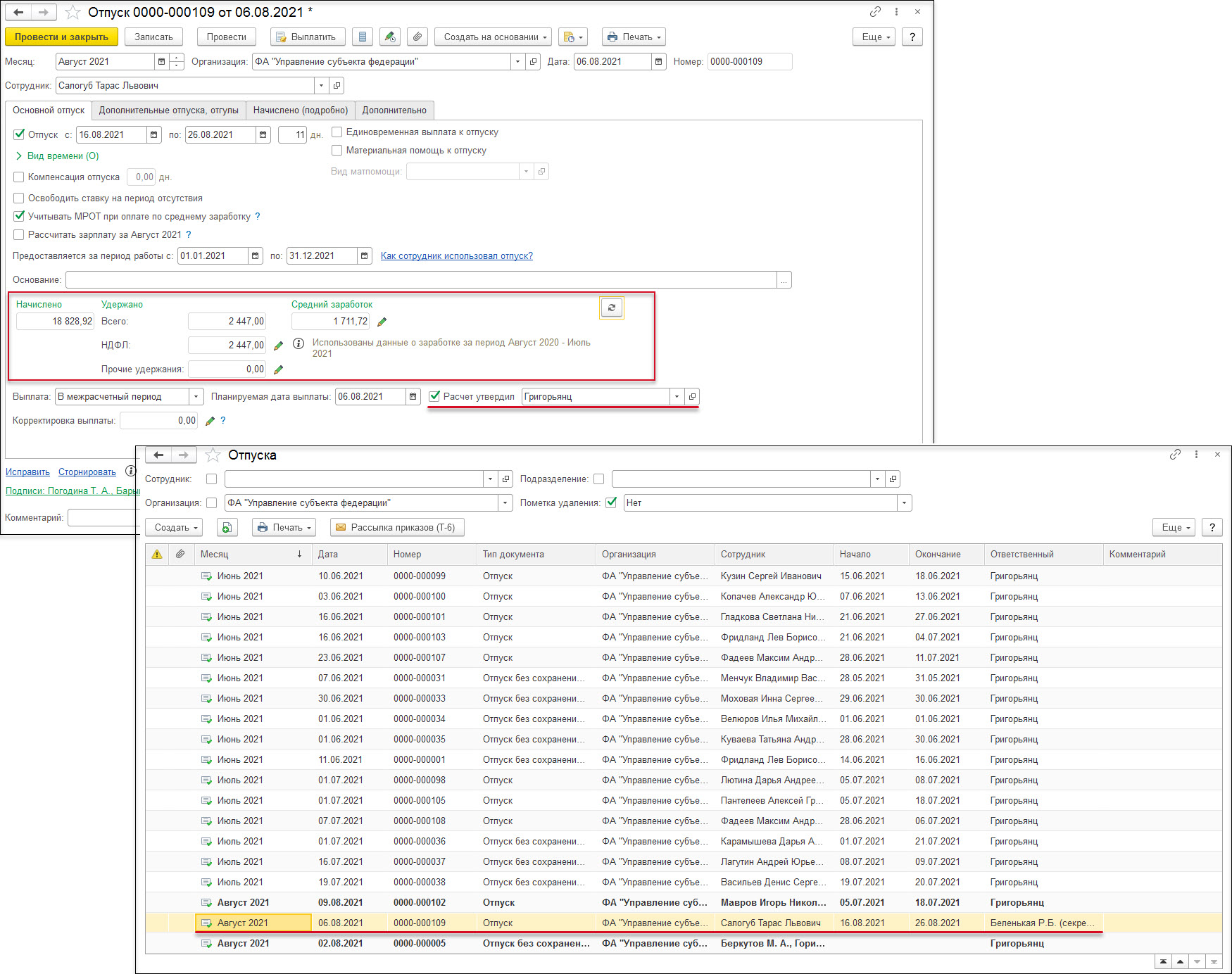Open kebab menu in Отпуск document window
1232x974 pixels.
tap(896, 11)
